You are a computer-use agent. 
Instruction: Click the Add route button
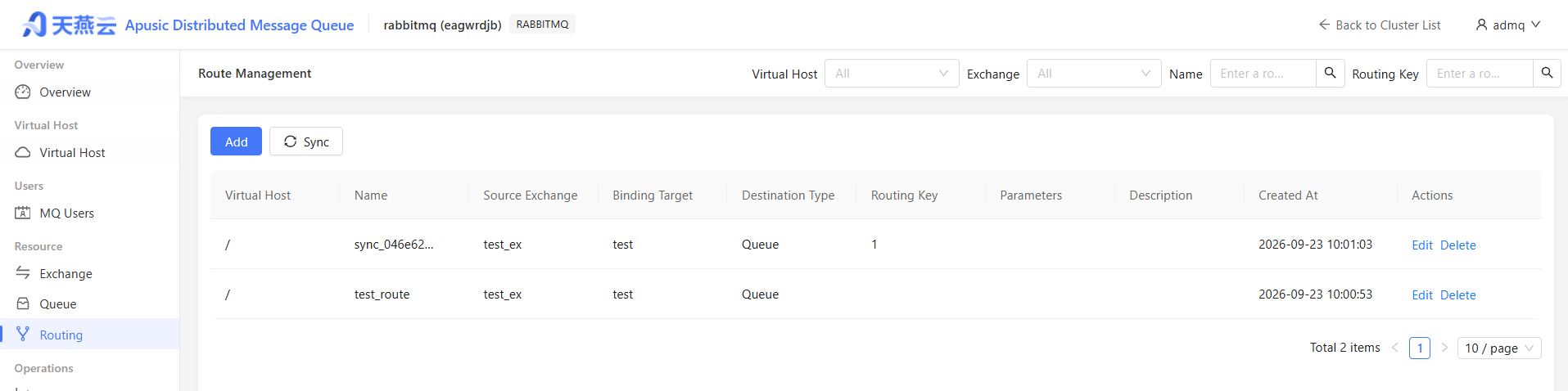[x=236, y=141]
